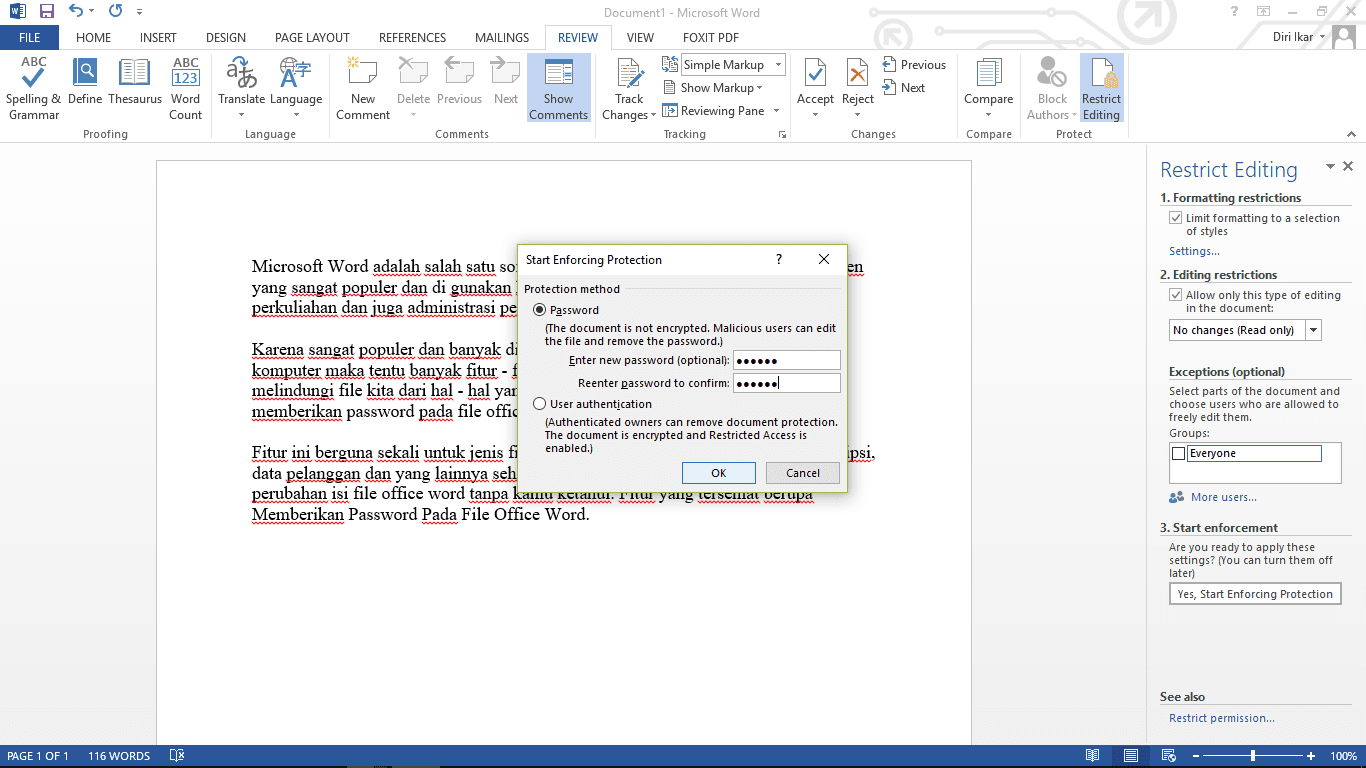Switch to the DESIGN tab
1366x768 pixels.
coord(226,37)
